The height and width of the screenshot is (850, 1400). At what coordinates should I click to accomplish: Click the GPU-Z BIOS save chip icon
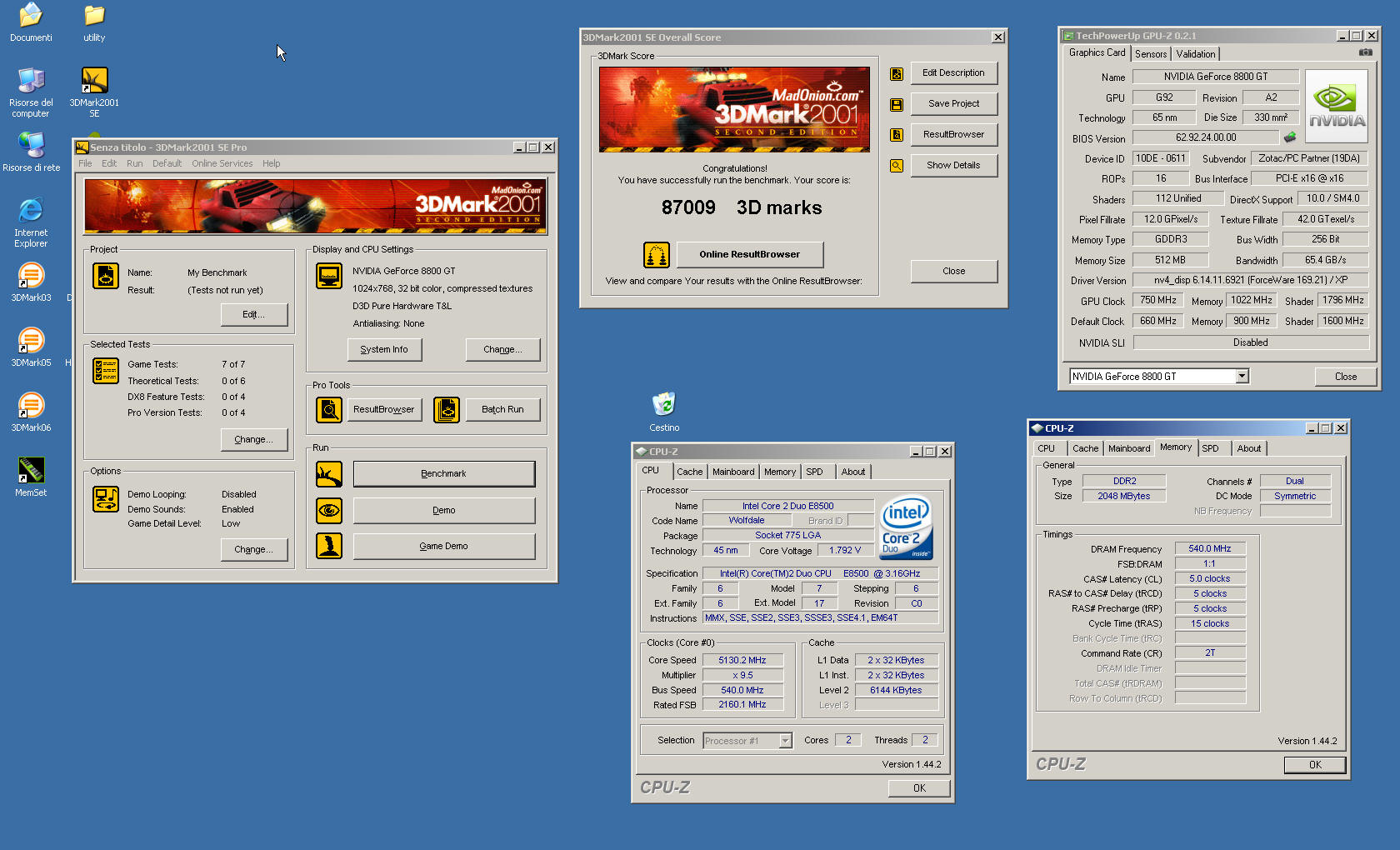pyautogui.click(x=1290, y=137)
